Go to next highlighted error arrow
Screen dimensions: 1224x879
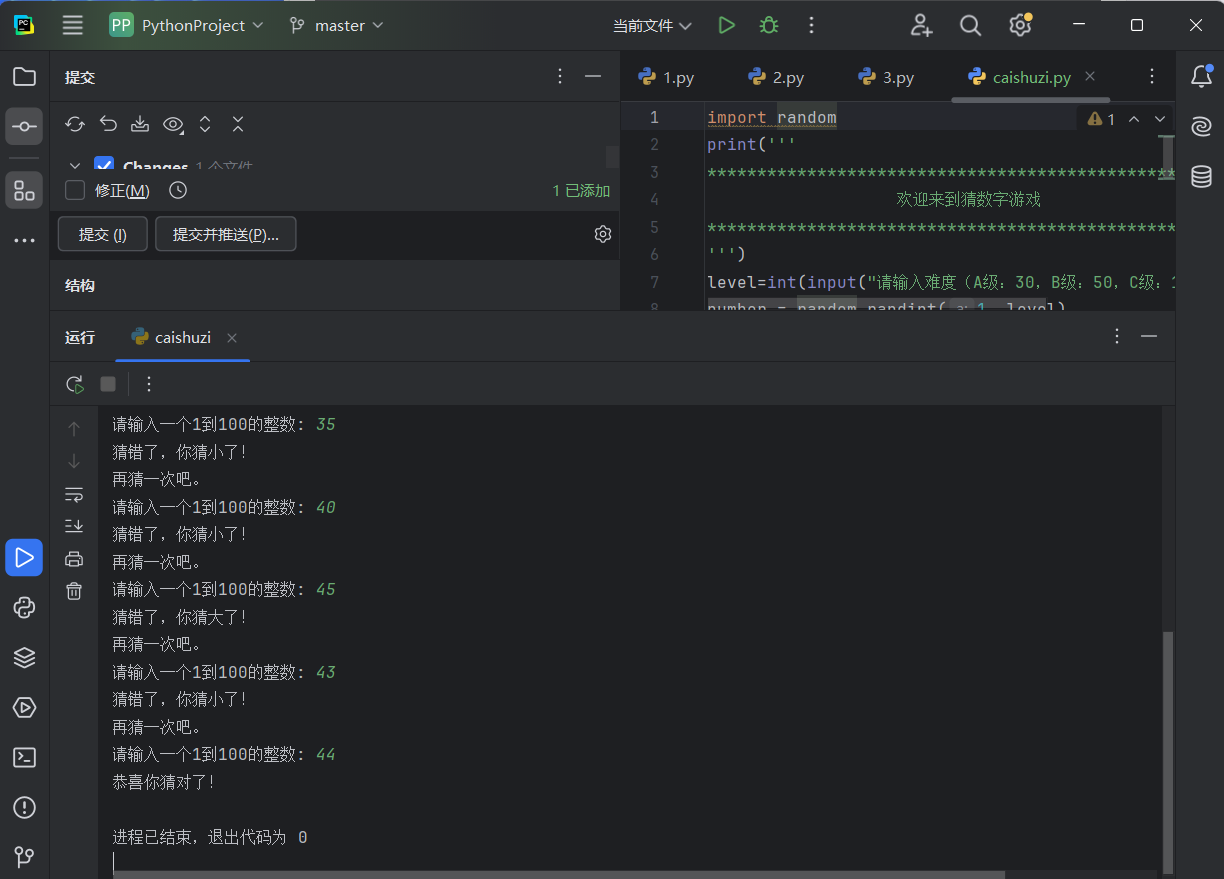[1160, 119]
